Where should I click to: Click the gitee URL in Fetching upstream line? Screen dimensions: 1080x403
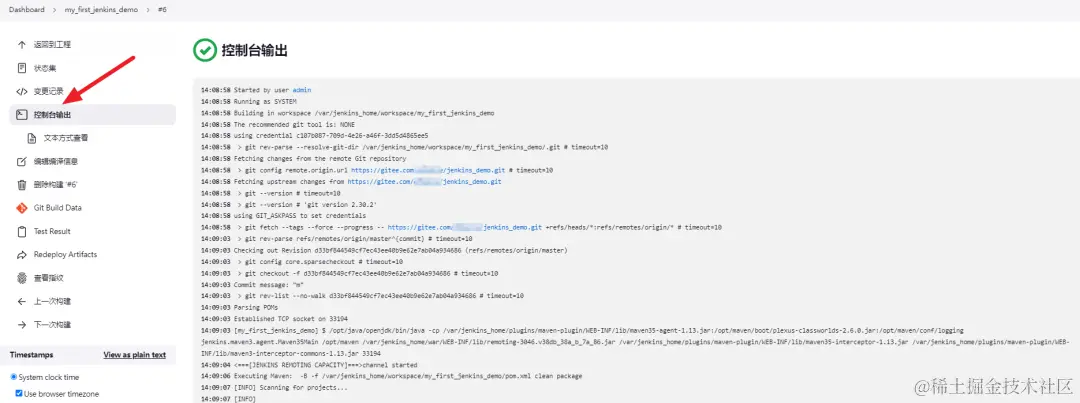point(424,182)
